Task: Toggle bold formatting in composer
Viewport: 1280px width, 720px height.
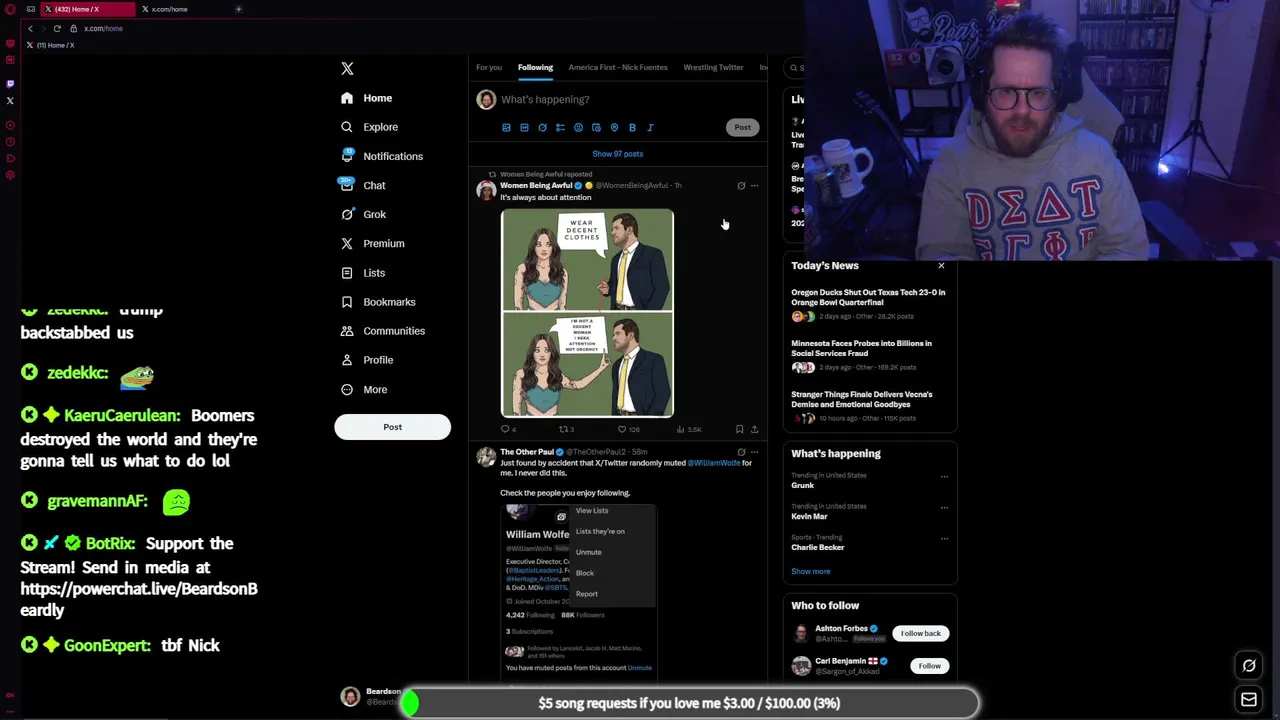Action: point(632,128)
